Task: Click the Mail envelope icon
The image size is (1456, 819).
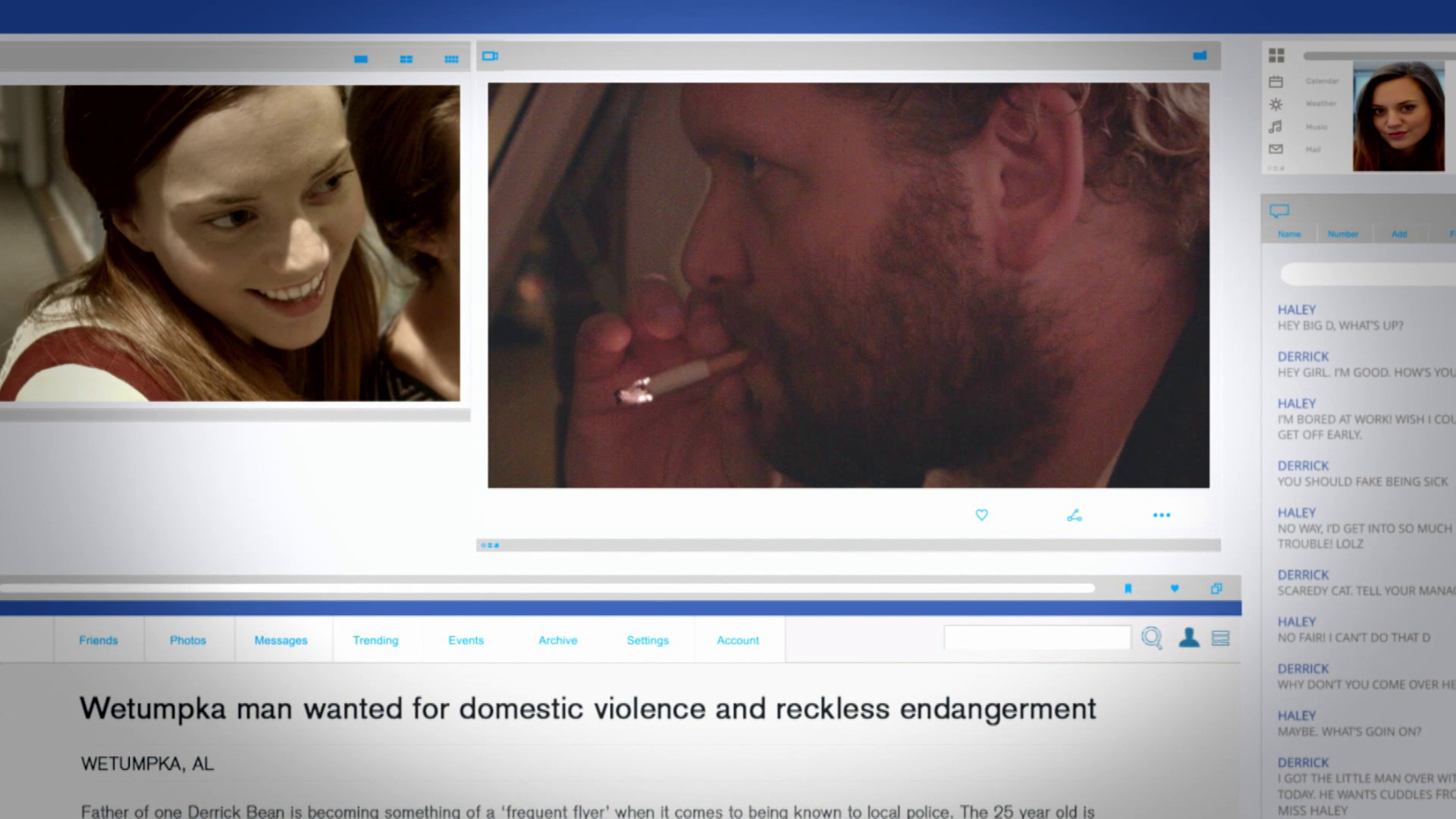Action: tap(1276, 149)
